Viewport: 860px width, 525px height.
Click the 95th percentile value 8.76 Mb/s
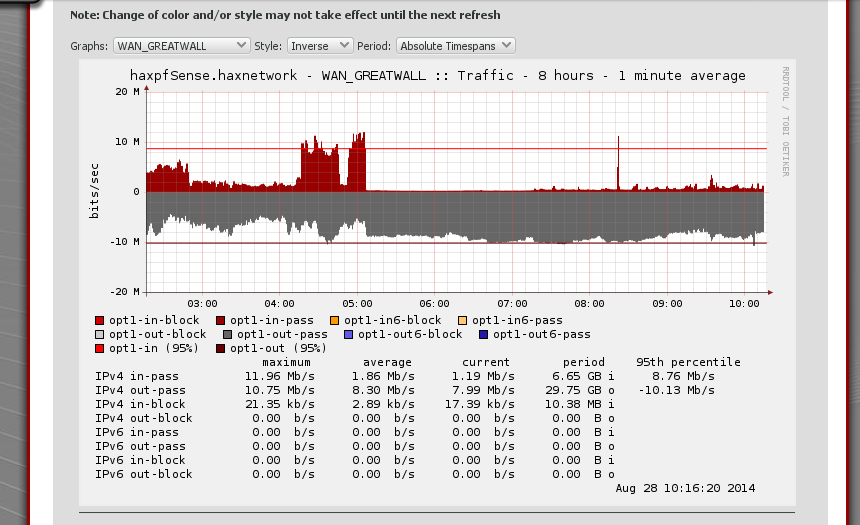click(x=683, y=376)
